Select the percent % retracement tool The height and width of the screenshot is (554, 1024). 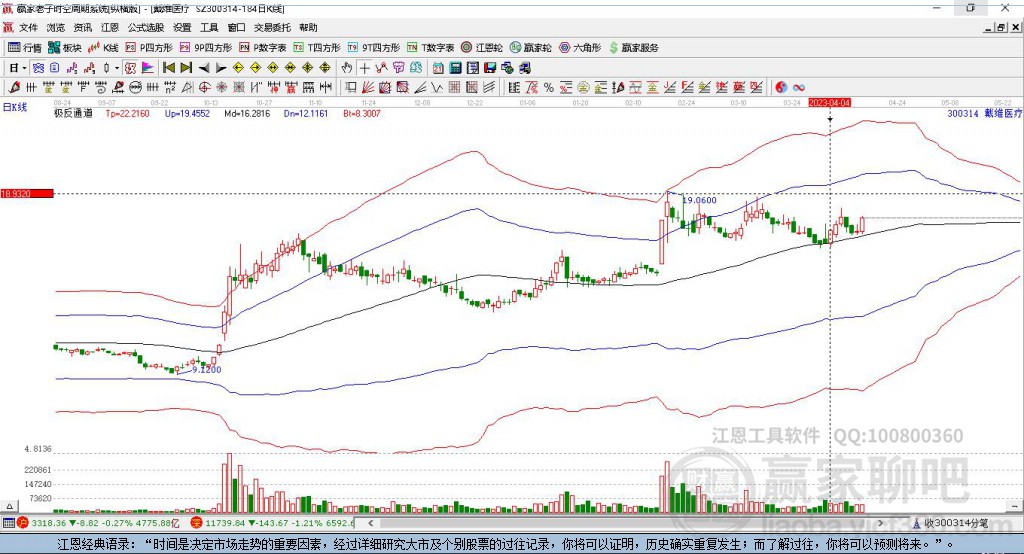coord(549,88)
